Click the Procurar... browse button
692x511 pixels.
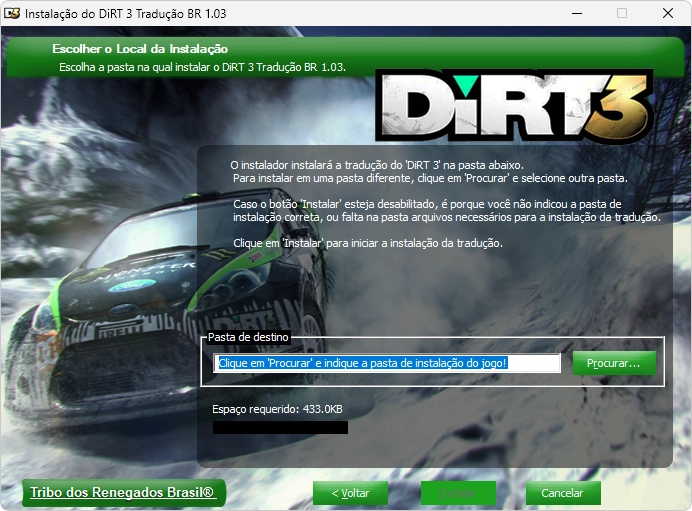(614, 363)
